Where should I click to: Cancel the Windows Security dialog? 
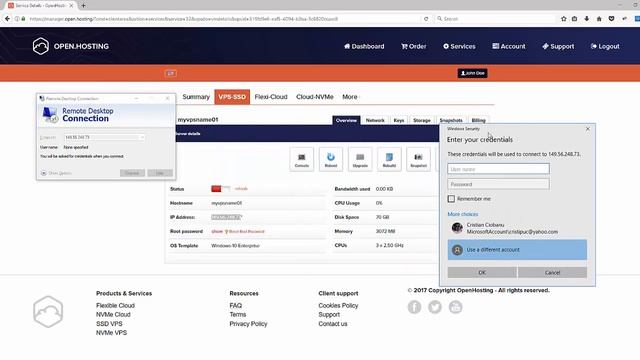coord(552,272)
